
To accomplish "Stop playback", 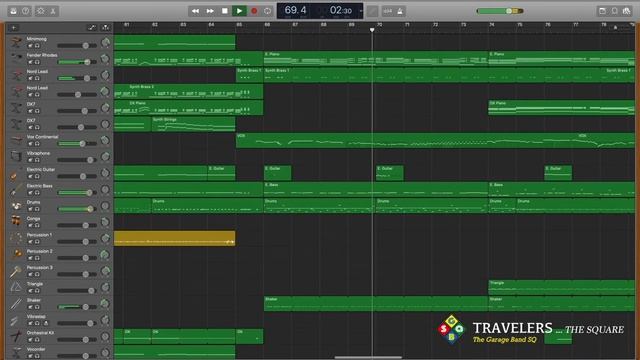I will pos(224,11).
